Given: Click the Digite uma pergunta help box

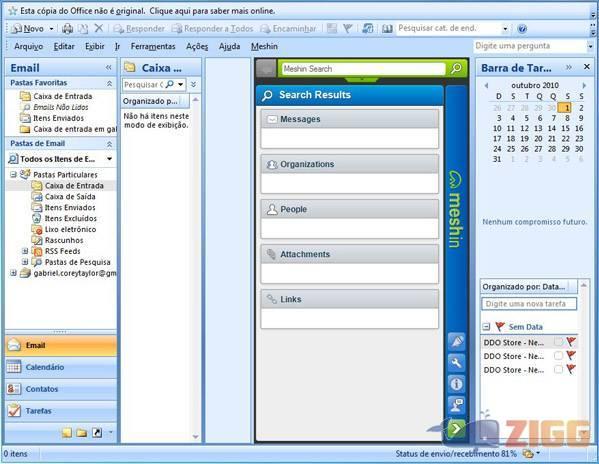Looking at the screenshot, I should 529,46.
